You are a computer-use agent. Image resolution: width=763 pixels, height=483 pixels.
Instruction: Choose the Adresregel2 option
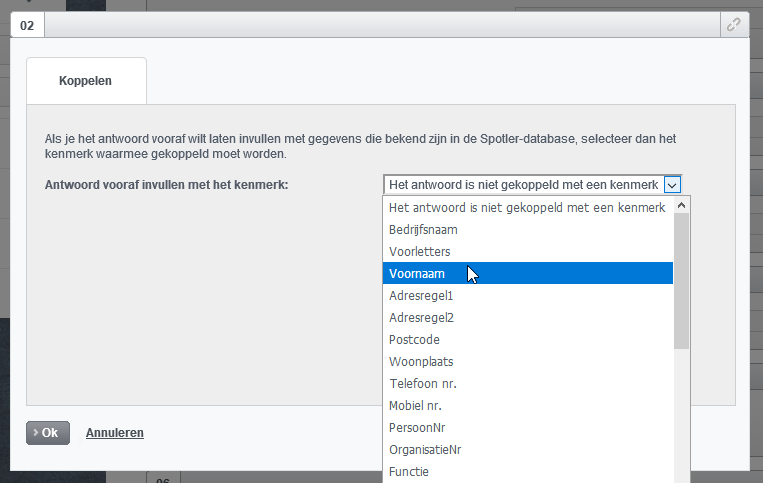(421, 317)
